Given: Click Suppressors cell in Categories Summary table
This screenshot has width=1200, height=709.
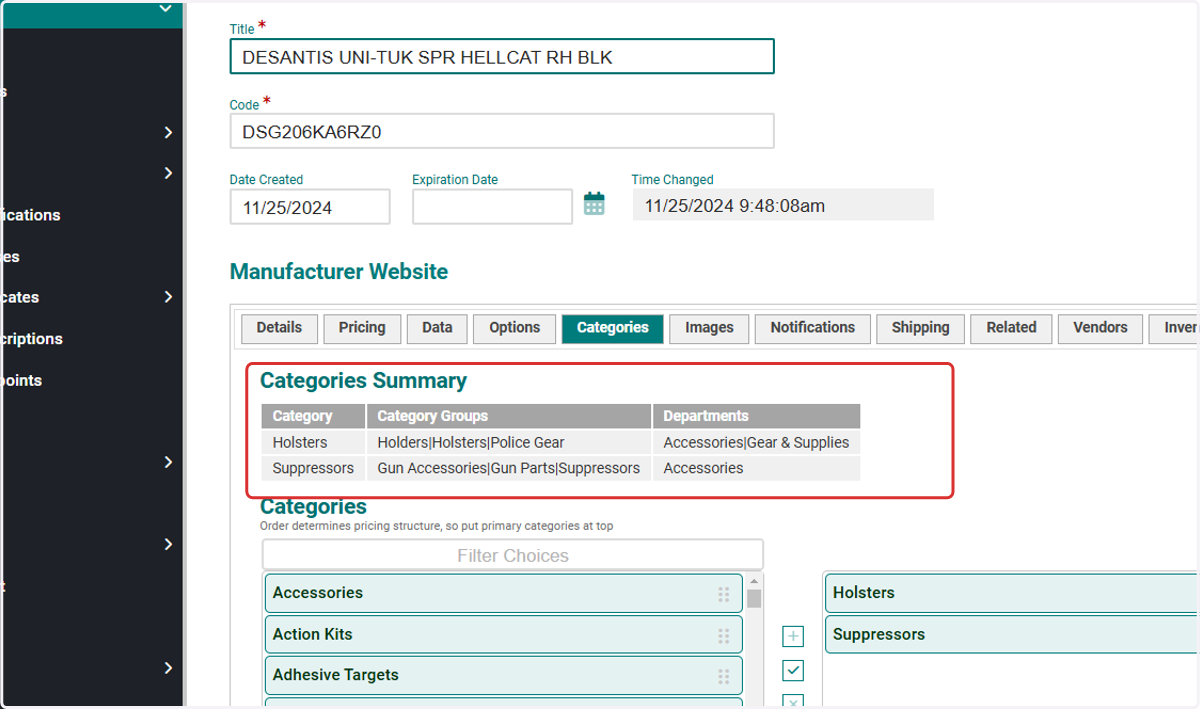Looking at the screenshot, I should click(x=313, y=468).
